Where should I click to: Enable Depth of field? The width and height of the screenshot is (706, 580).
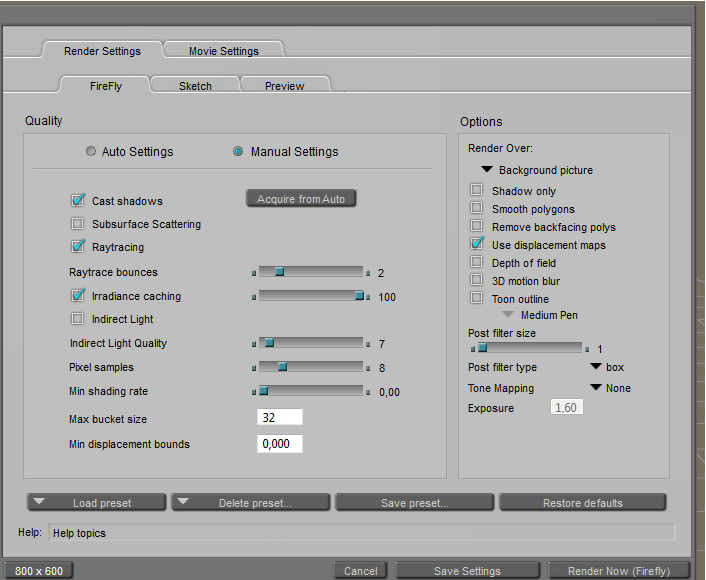coord(476,262)
